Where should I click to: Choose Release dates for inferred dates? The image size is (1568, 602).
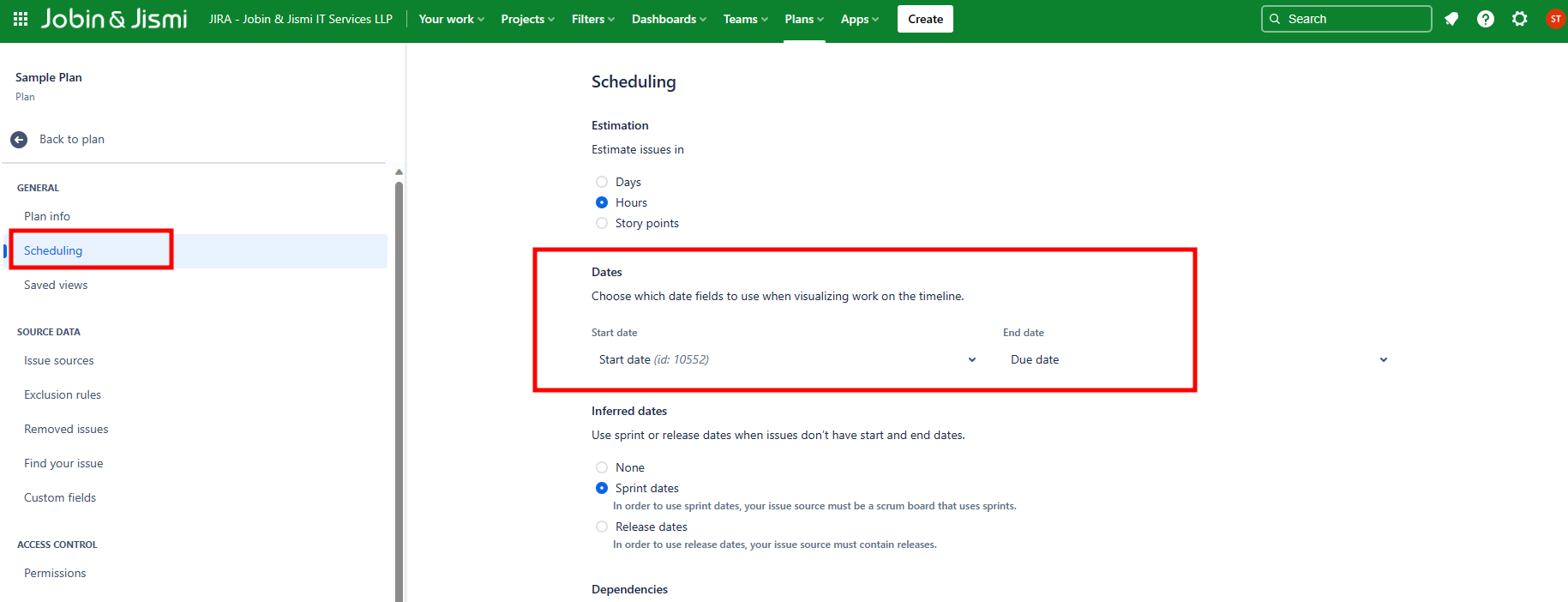point(602,527)
